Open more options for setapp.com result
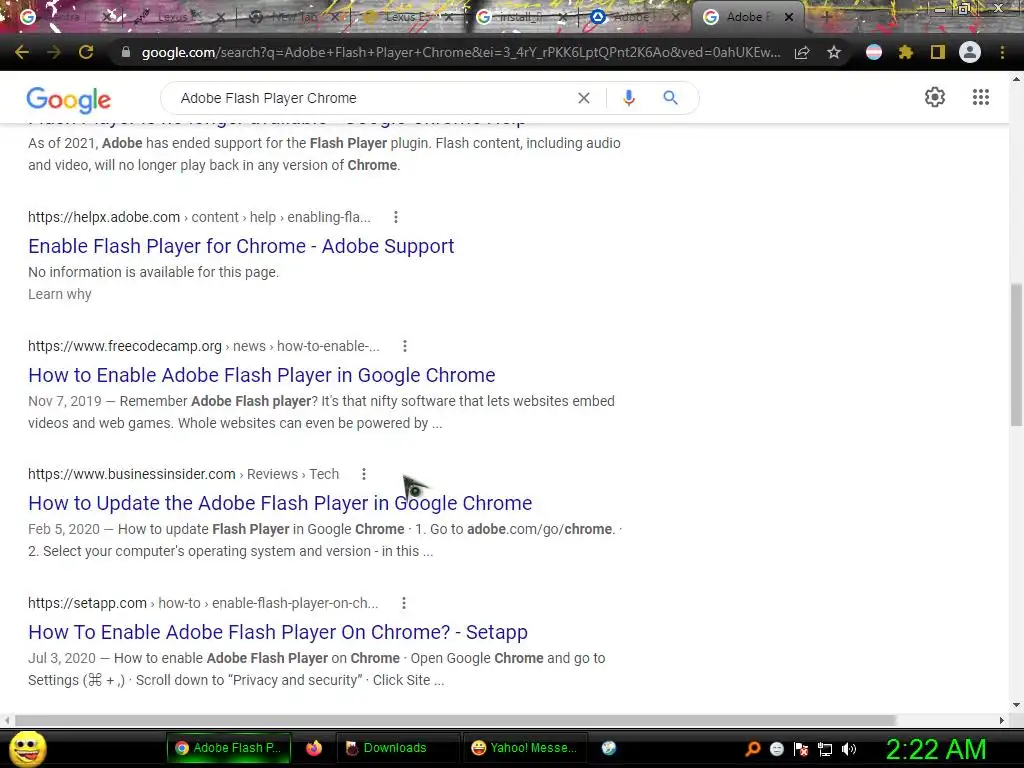 click(404, 603)
